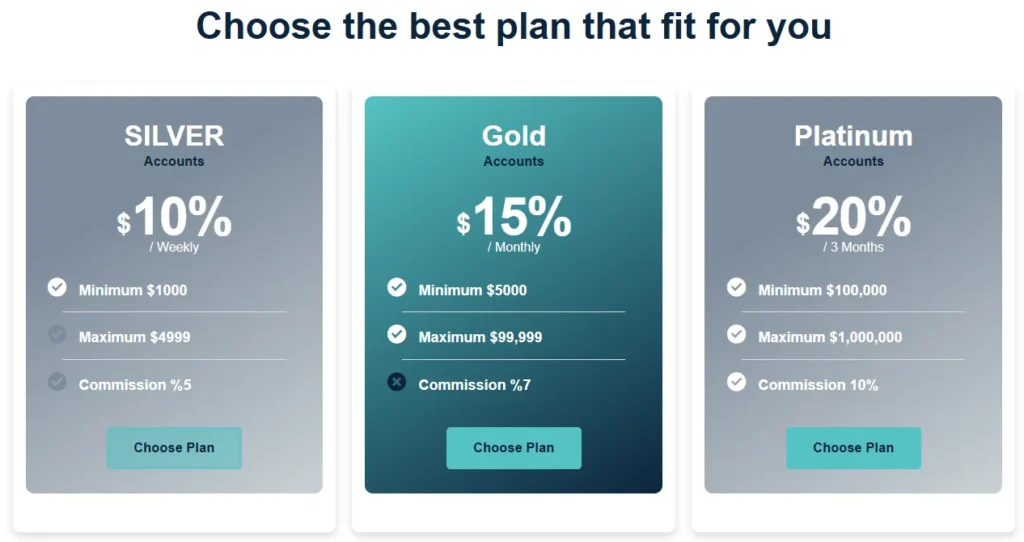Click the Gold Commission %7 text
1024x542 pixels.
pos(474,385)
